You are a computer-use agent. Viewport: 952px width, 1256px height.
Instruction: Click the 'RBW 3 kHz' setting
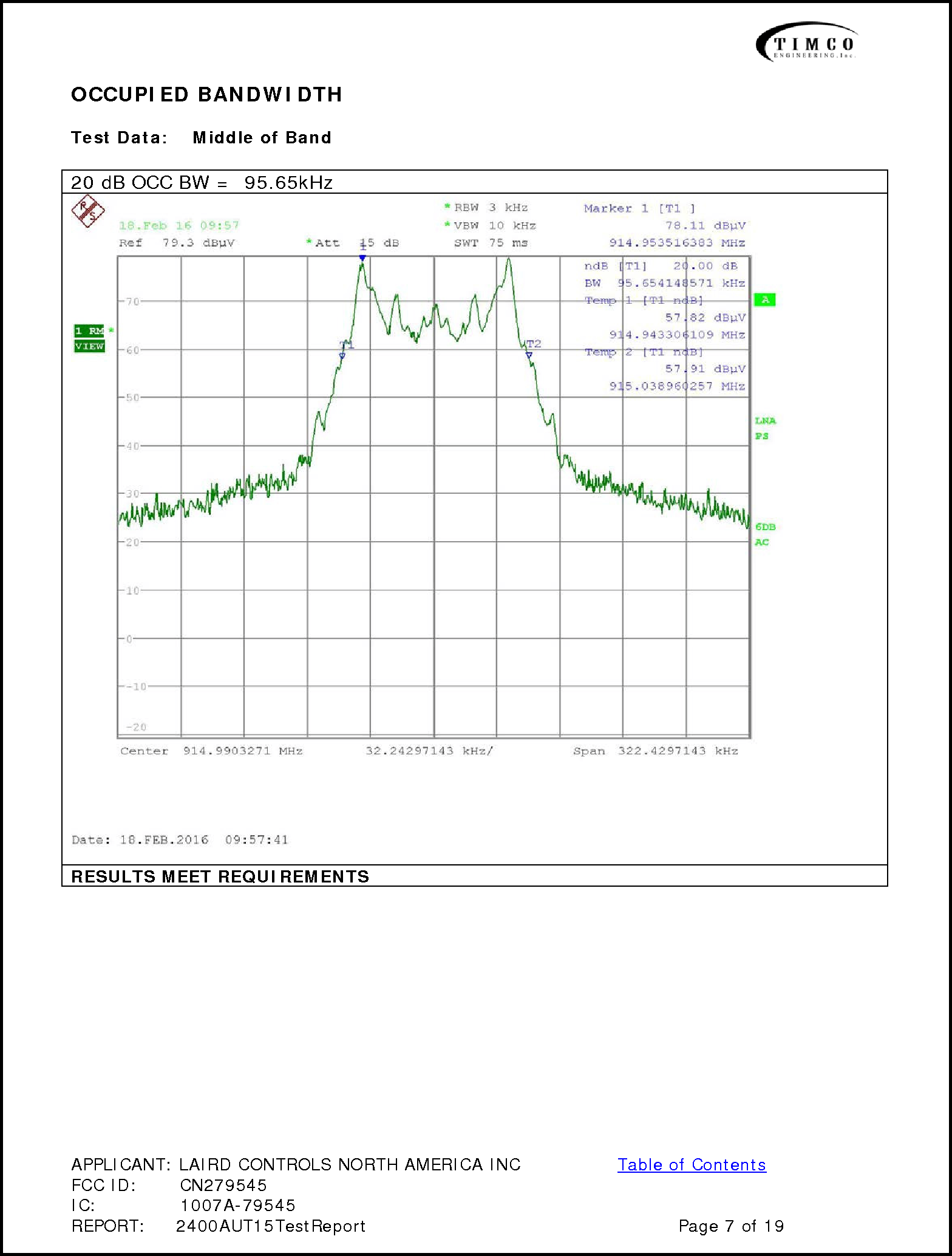tap(486, 208)
